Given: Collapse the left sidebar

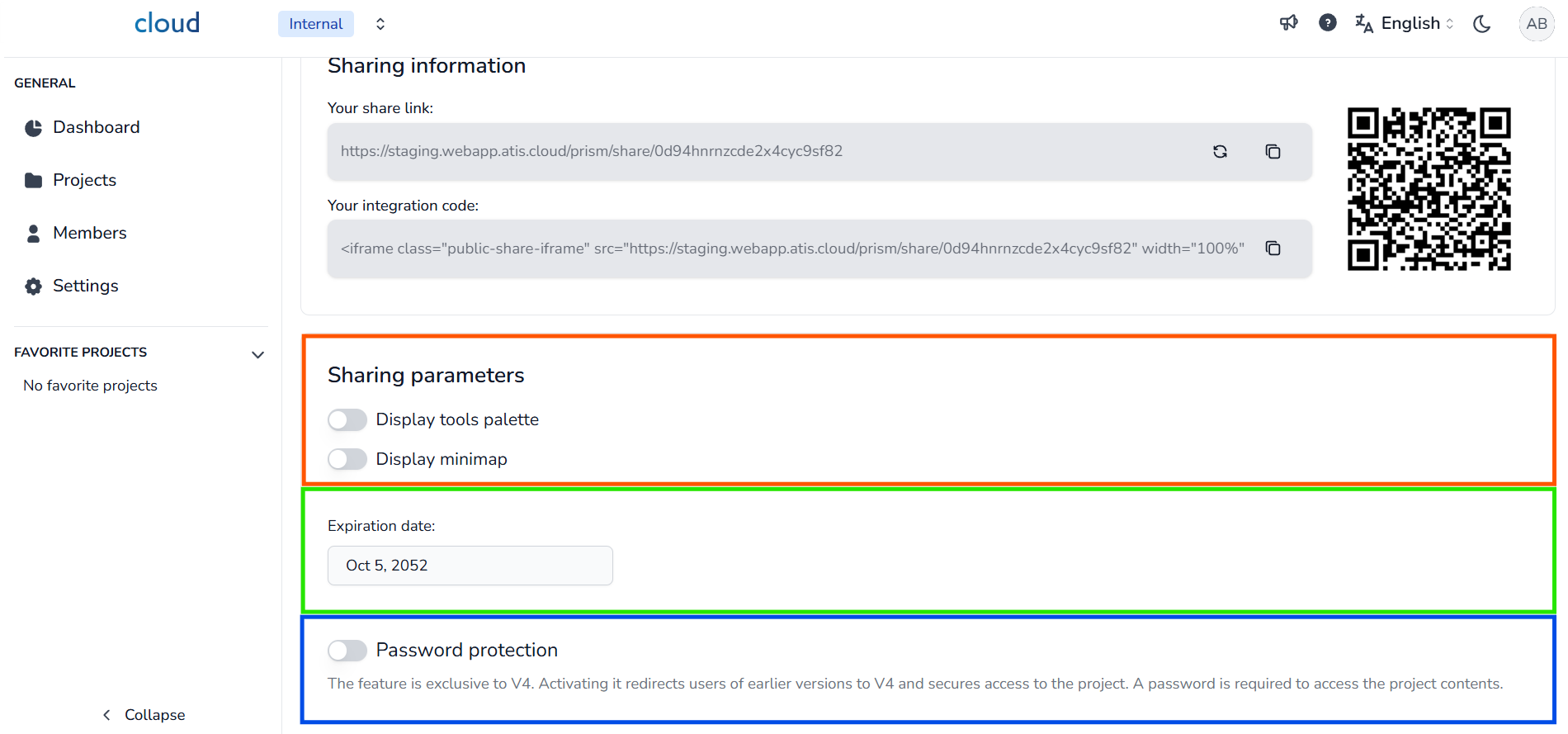Looking at the screenshot, I should [144, 715].
